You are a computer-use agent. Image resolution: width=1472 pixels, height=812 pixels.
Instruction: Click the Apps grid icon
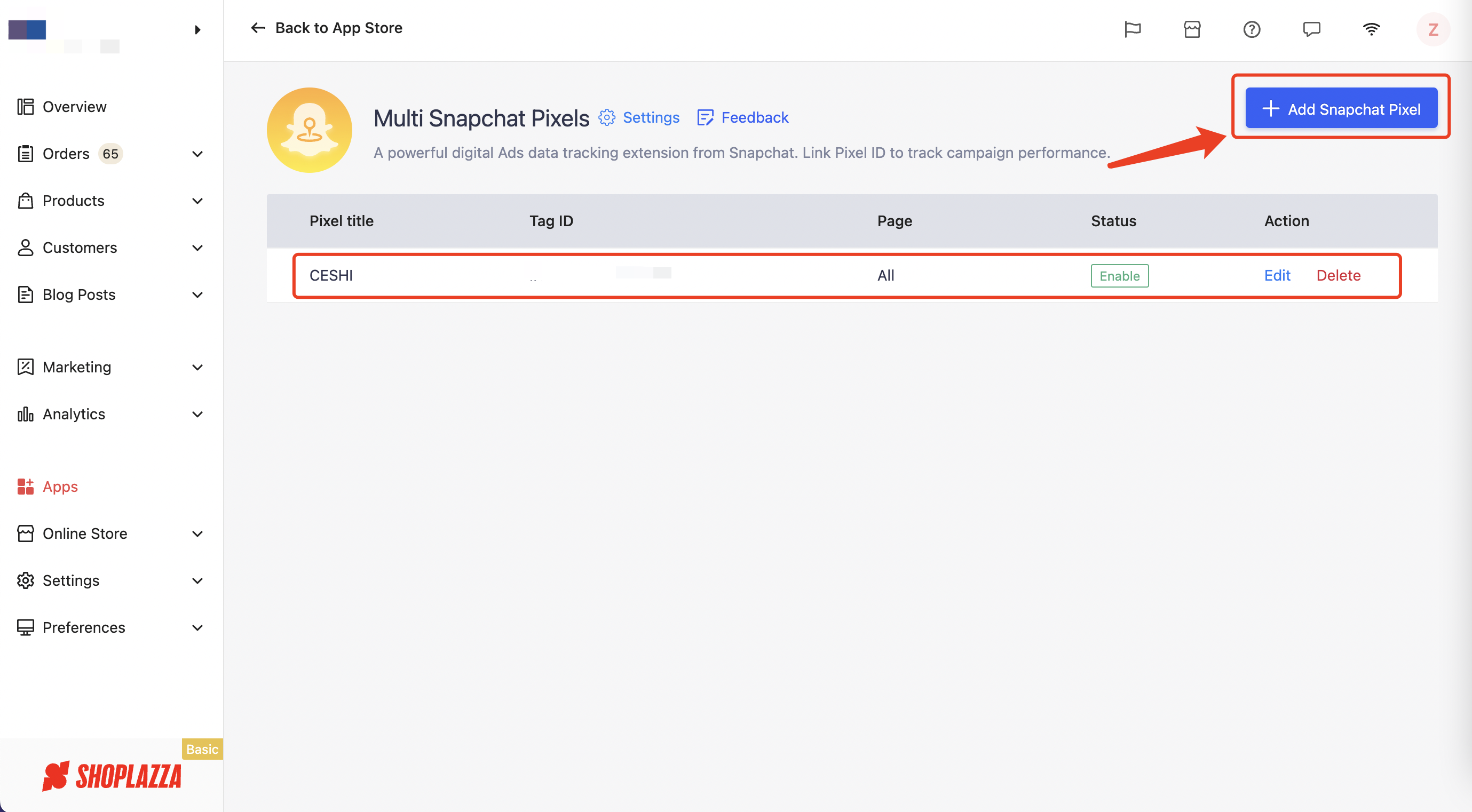coord(25,487)
